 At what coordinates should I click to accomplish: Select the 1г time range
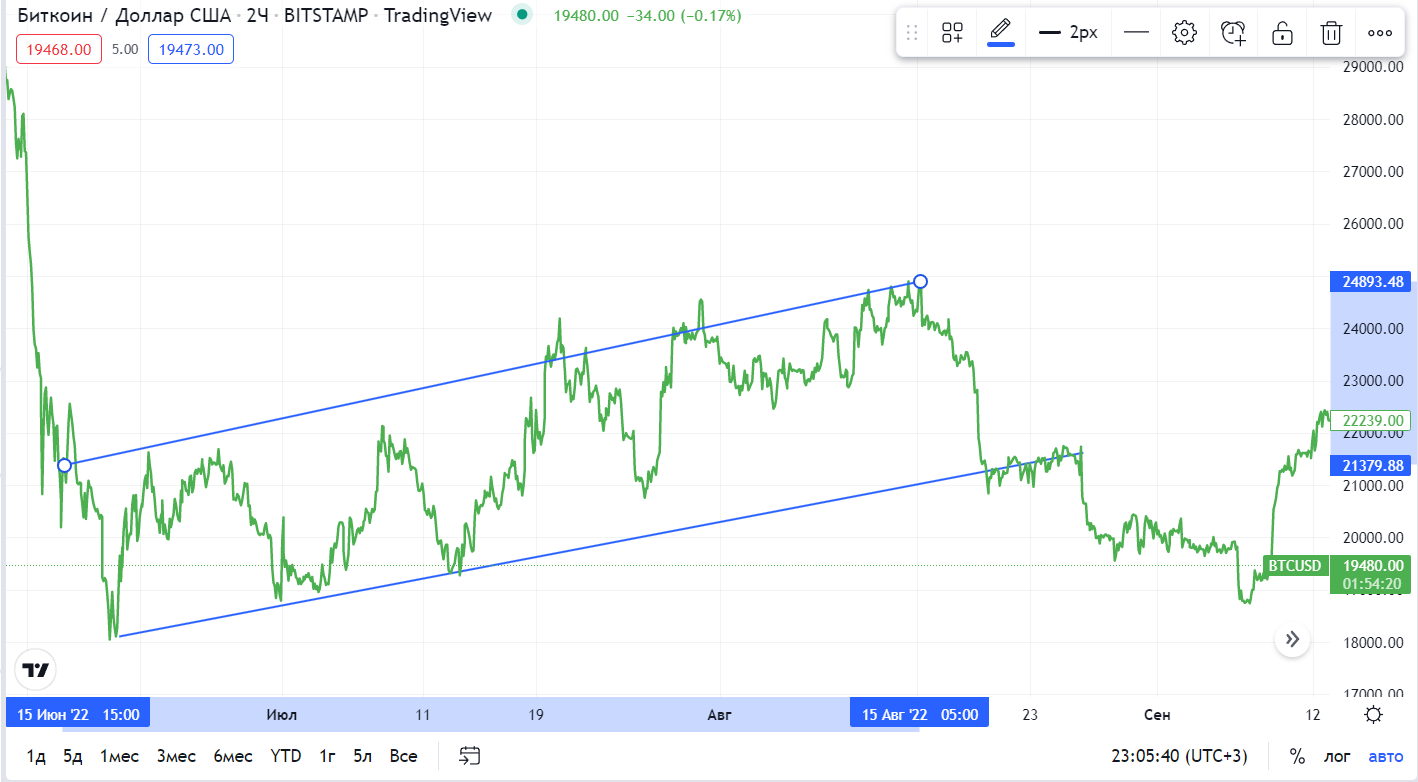(327, 756)
